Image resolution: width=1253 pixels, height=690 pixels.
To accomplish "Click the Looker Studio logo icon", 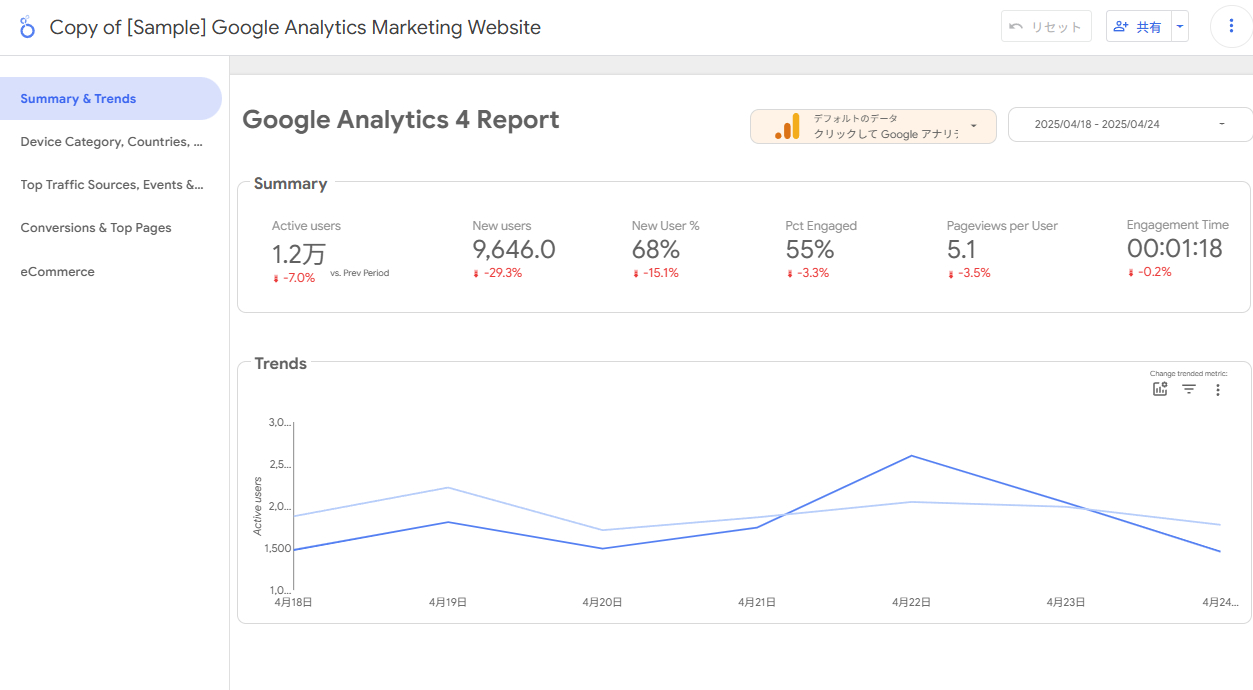I will pos(27,27).
